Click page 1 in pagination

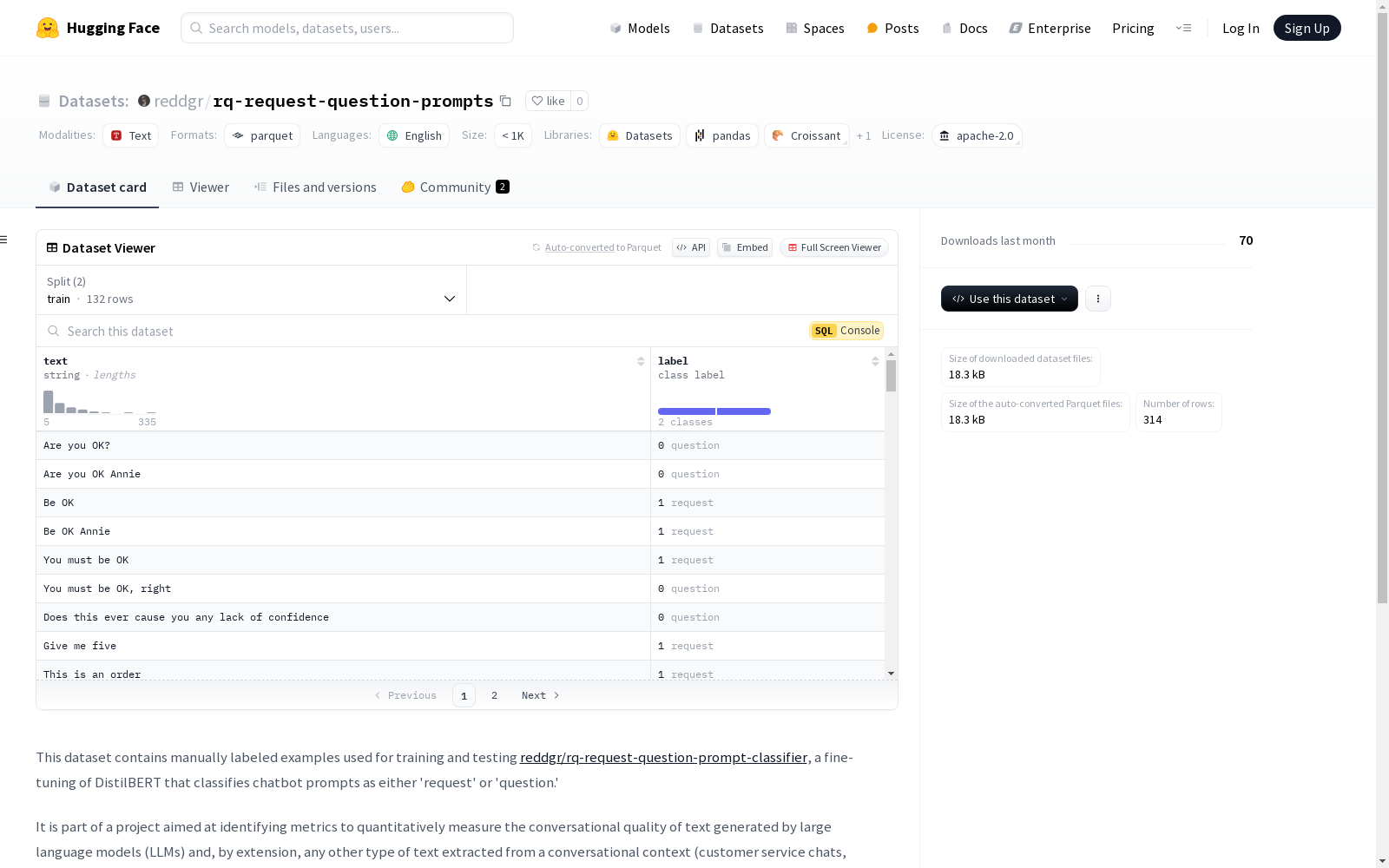464,695
